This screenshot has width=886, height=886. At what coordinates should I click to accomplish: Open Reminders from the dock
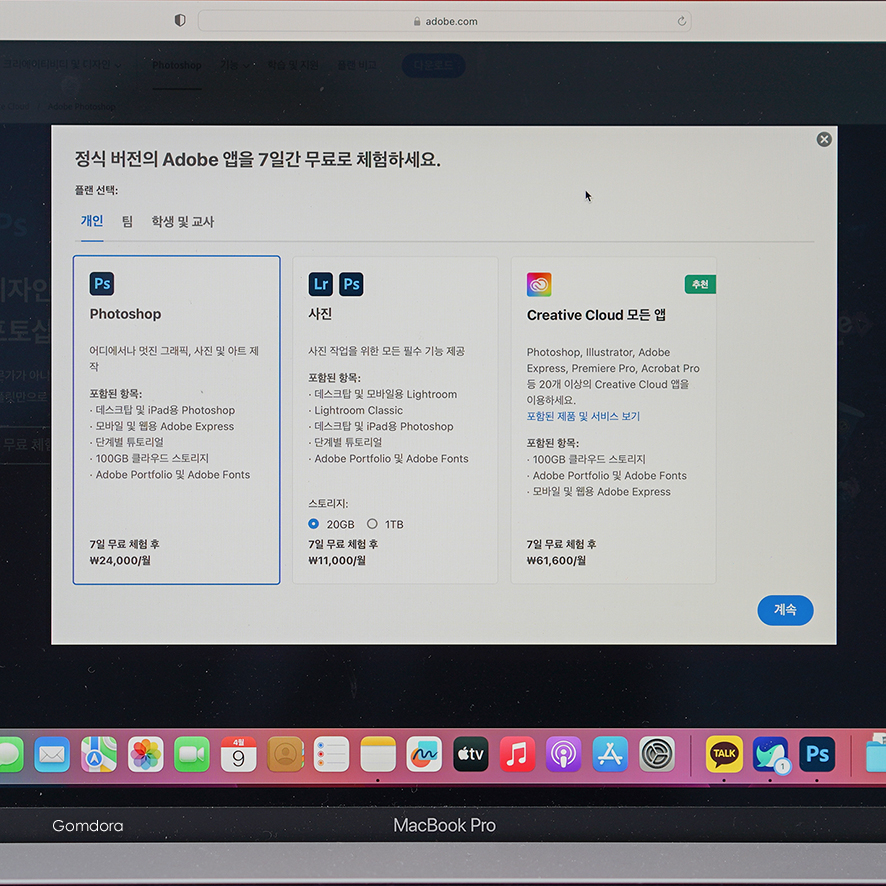[x=332, y=754]
